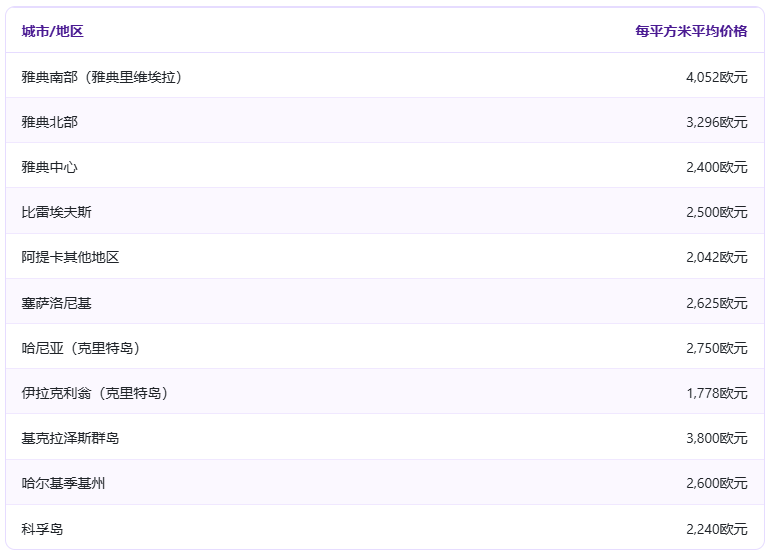Viewport: 771px width, 560px height.
Task: Click the 3,296欧元 price value
Action: (x=716, y=122)
